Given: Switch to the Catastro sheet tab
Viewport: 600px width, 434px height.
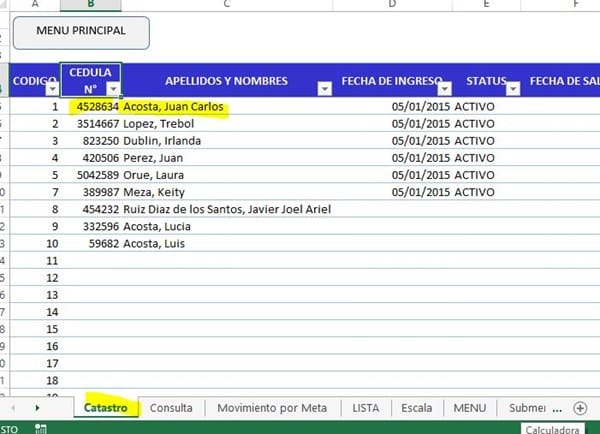Looking at the screenshot, I should click(106, 408).
